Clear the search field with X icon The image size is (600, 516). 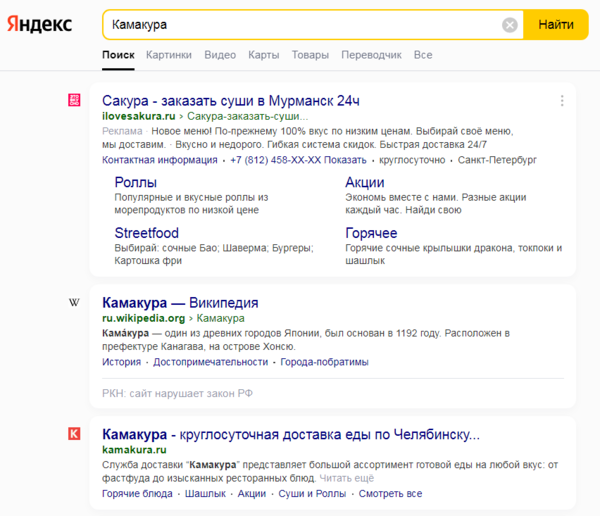[x=510, y=24]
